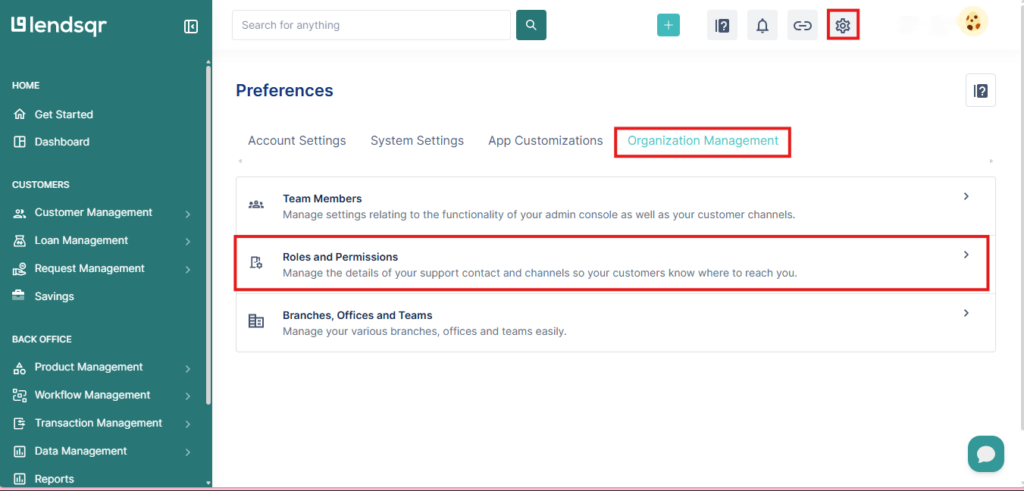Open the help guide icon beside Preferences
The image size is (1024, 491).
(980, 91)
